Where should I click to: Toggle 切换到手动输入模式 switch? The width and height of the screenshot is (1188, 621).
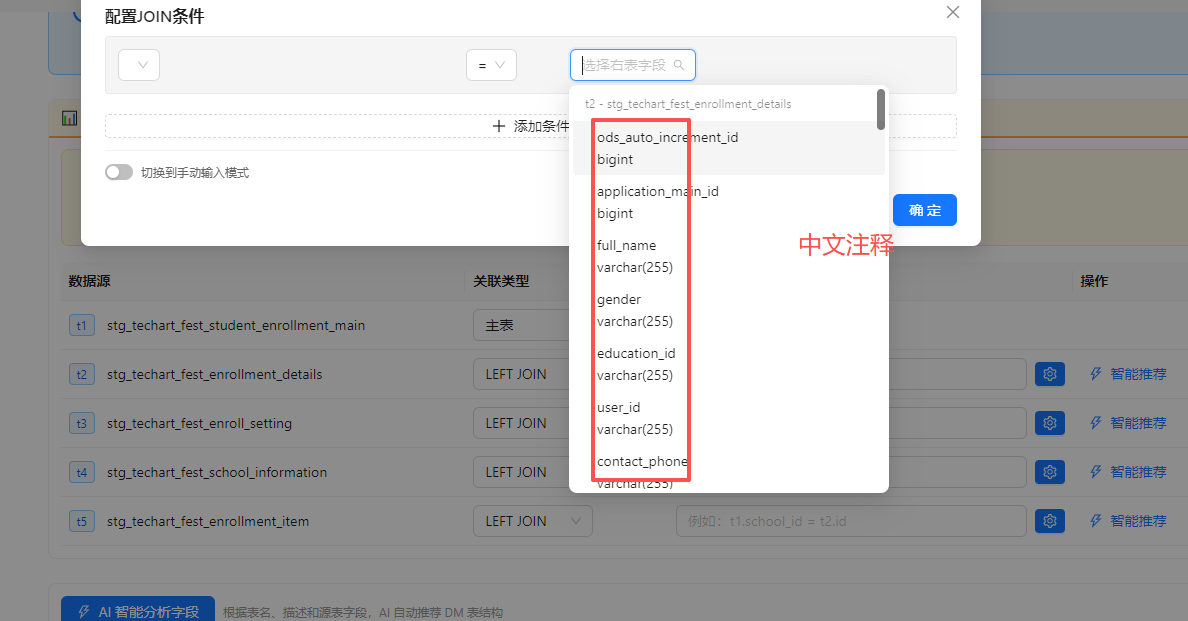pyautogui.click(x=119, y=172)
